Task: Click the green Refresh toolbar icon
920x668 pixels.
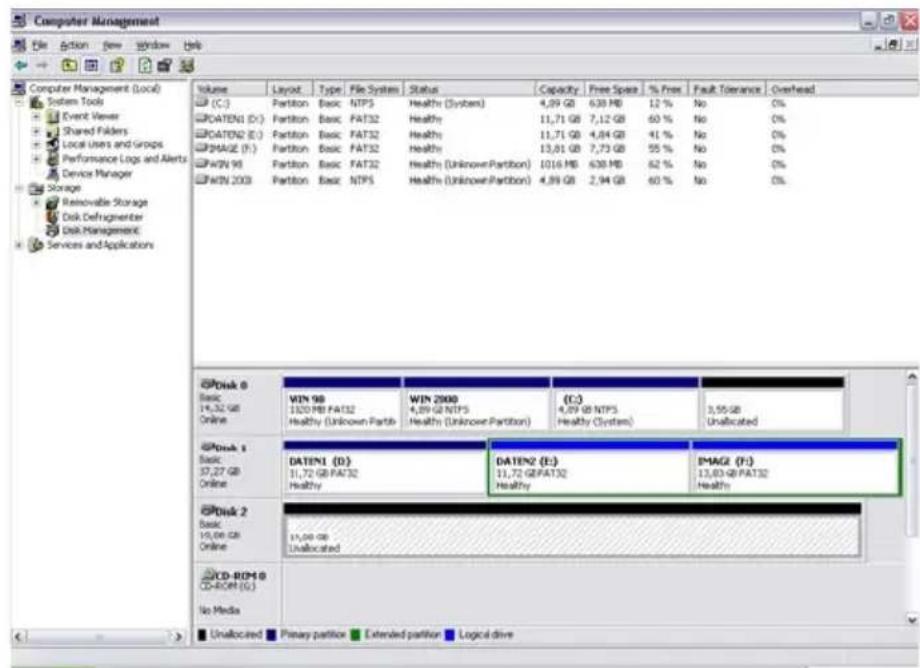Action: (x=144, y=66)
